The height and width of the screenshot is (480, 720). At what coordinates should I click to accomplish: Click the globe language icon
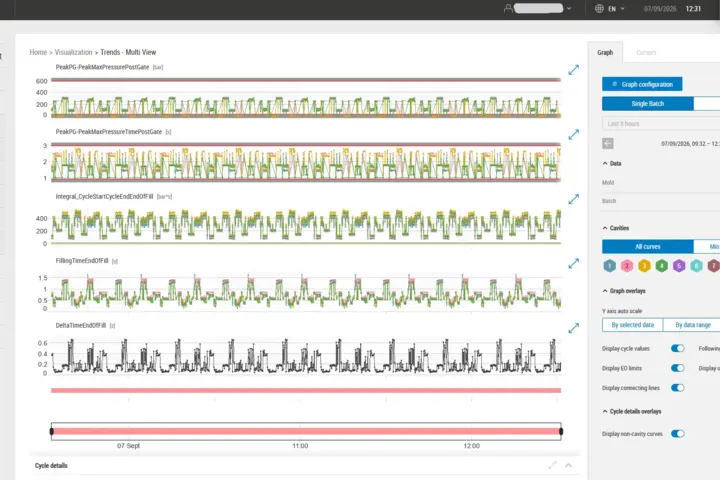599,8
